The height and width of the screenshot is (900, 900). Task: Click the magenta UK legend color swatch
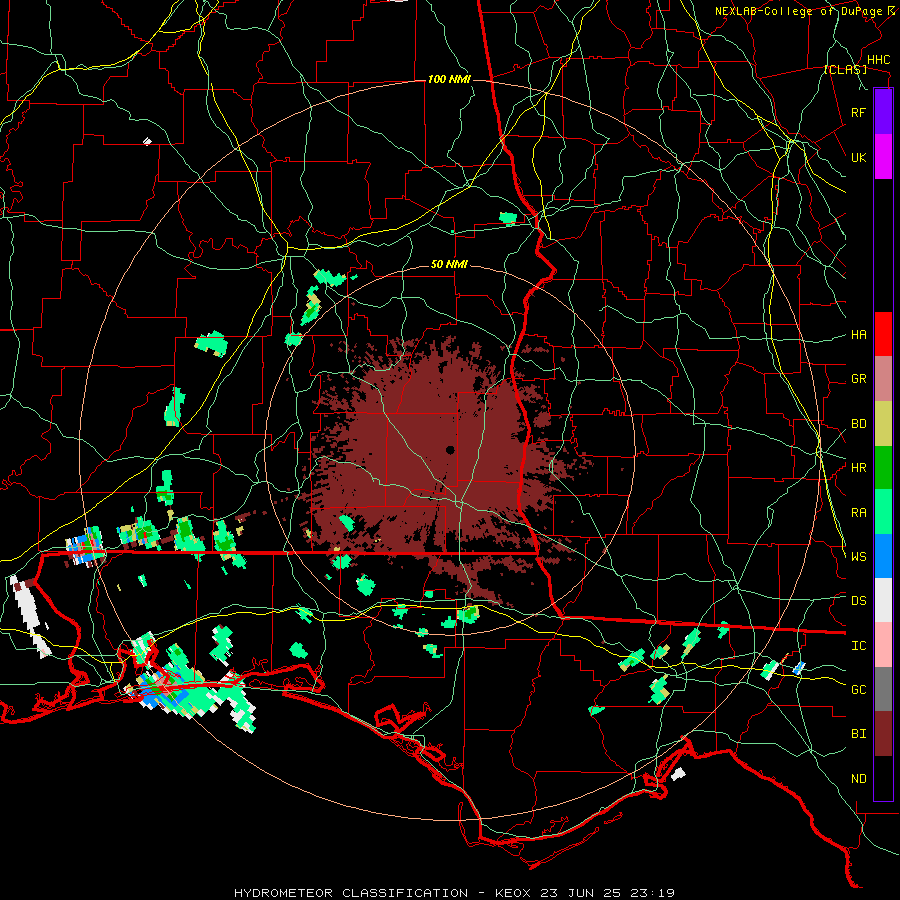point(883,157)
